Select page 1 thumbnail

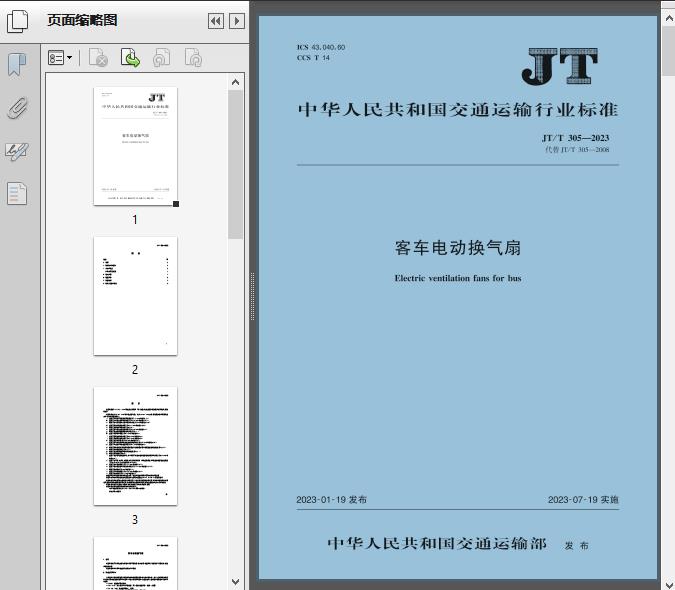coord(135,146)
